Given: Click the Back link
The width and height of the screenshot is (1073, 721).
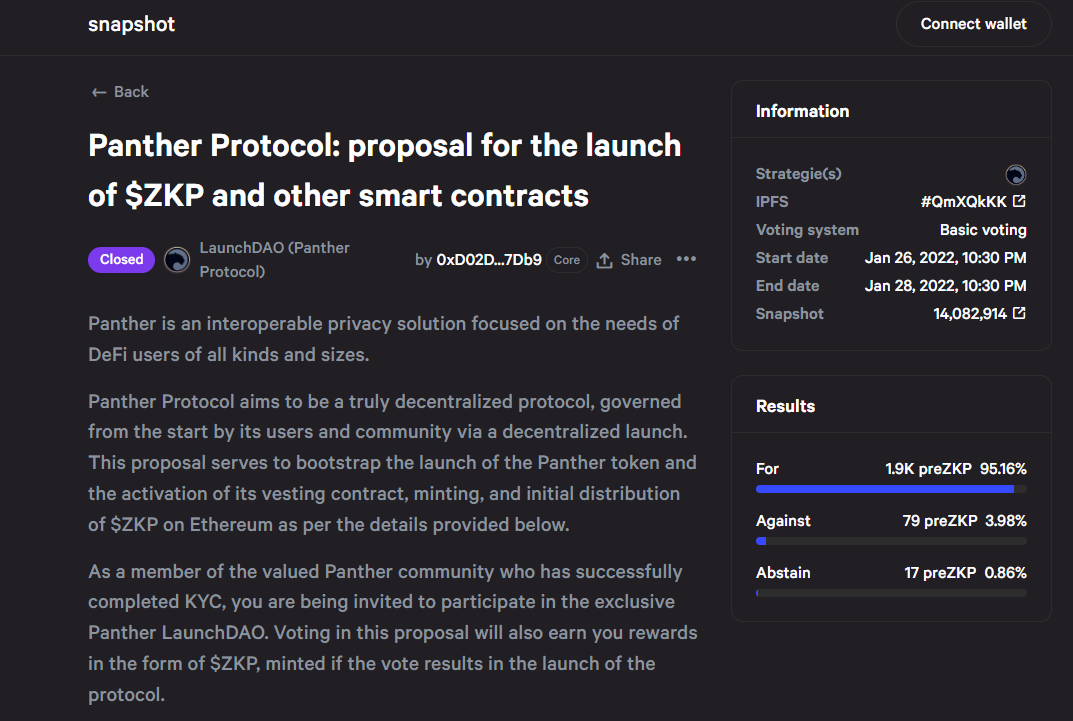Looking at the screenshot, I should tap(120, 92).
